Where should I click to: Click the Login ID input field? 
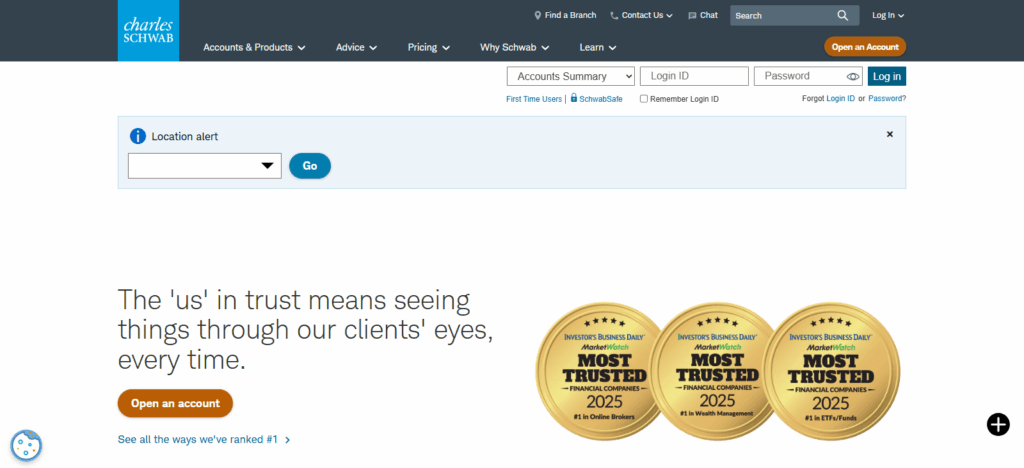(694, 76)
